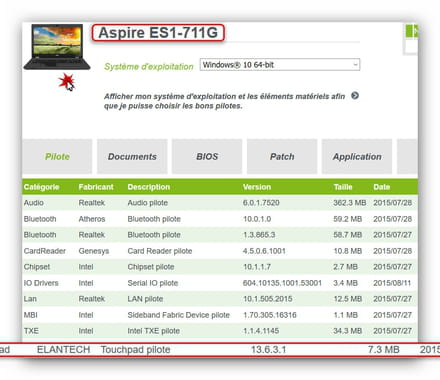Viewport: 440px width, 380px height.
Task: Click the Intel Chipset pilote entry
Action: pyautogui.click(x=220, y=267)
